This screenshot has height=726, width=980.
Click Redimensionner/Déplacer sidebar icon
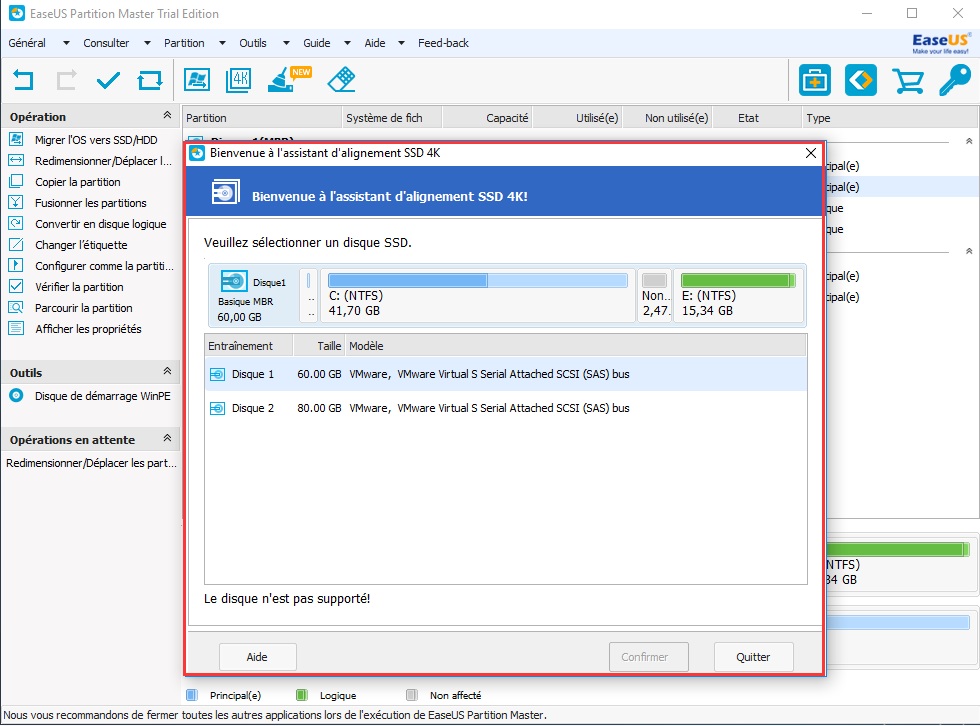pyautogui.click(x=16, y=161)
